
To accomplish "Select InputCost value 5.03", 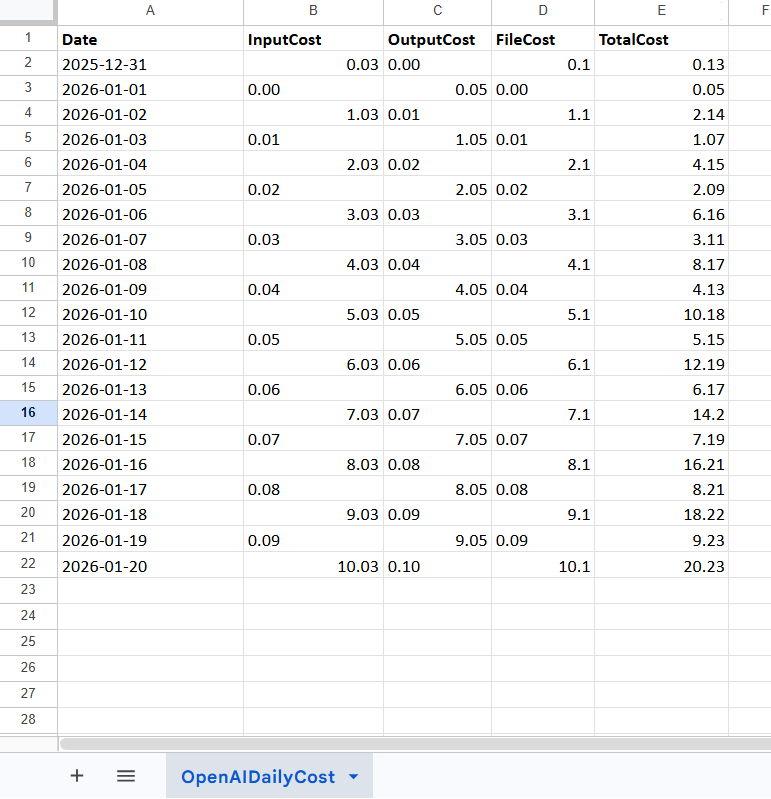I will pos(313,314).
